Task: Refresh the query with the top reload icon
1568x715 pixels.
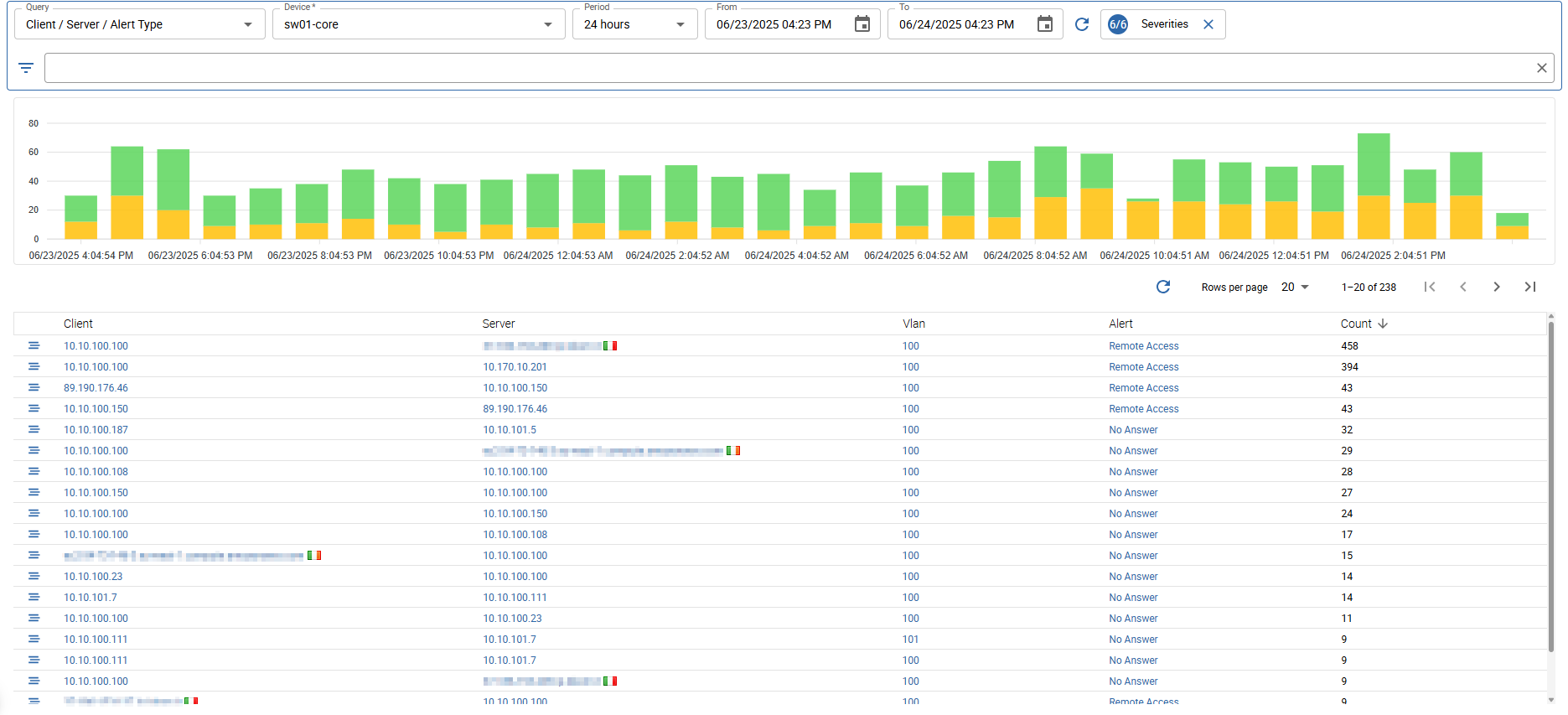Action: click(1082, 24)
